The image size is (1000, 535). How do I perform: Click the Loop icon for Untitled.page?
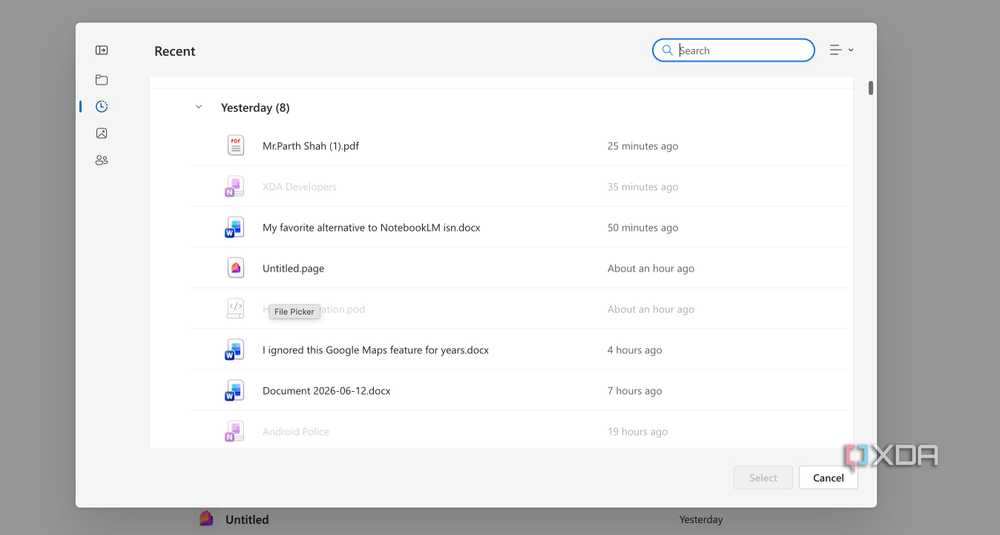(235, 268)
